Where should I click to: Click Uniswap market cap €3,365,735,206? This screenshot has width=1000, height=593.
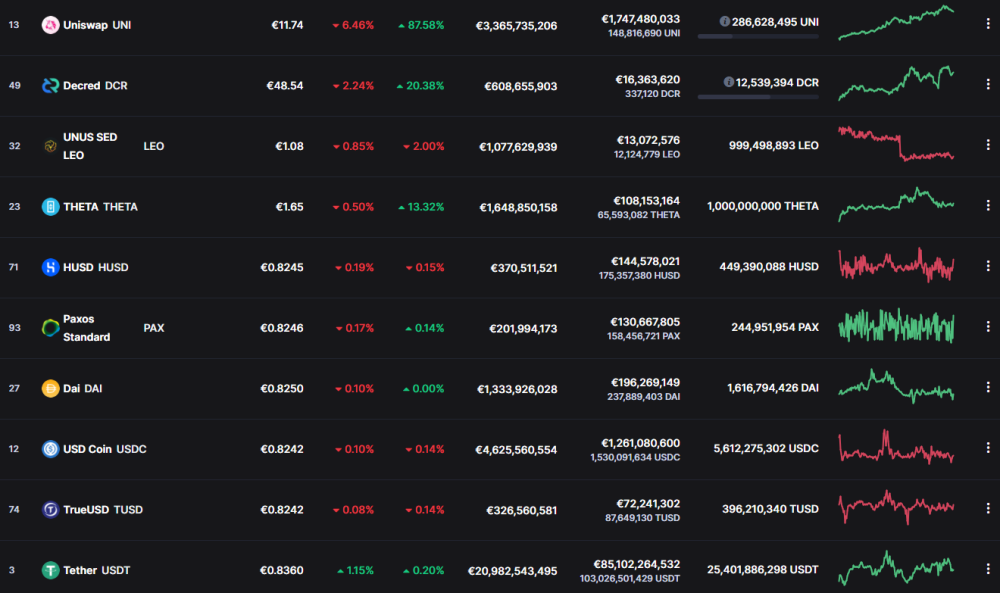[x=517, y=26]
